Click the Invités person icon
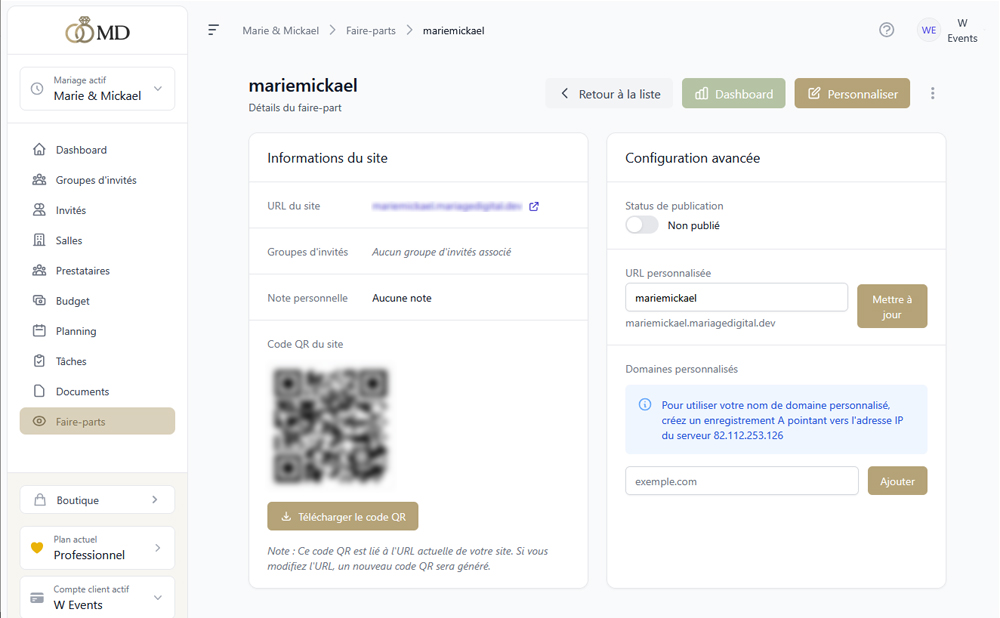1000x618 pixels. (x=39, y=210)
